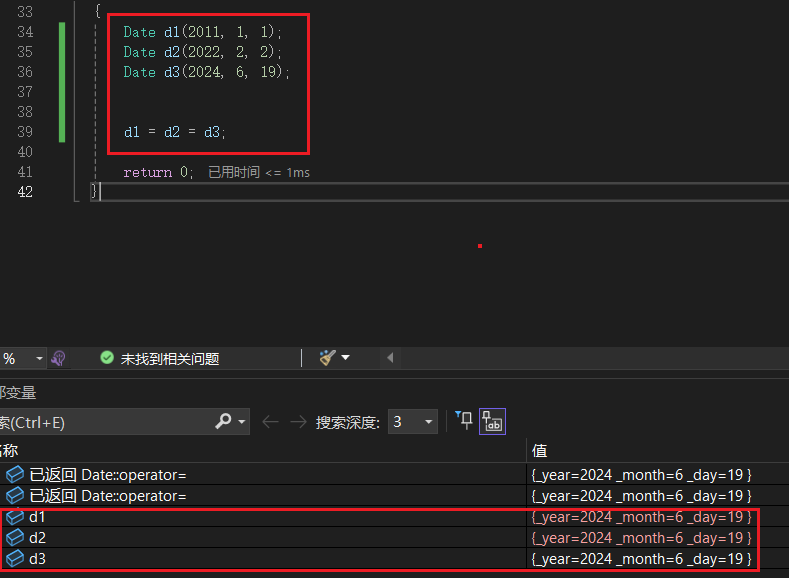Open the zoom percentage dropdown arrow
789x578 pixels.
[x=39, y=359]
